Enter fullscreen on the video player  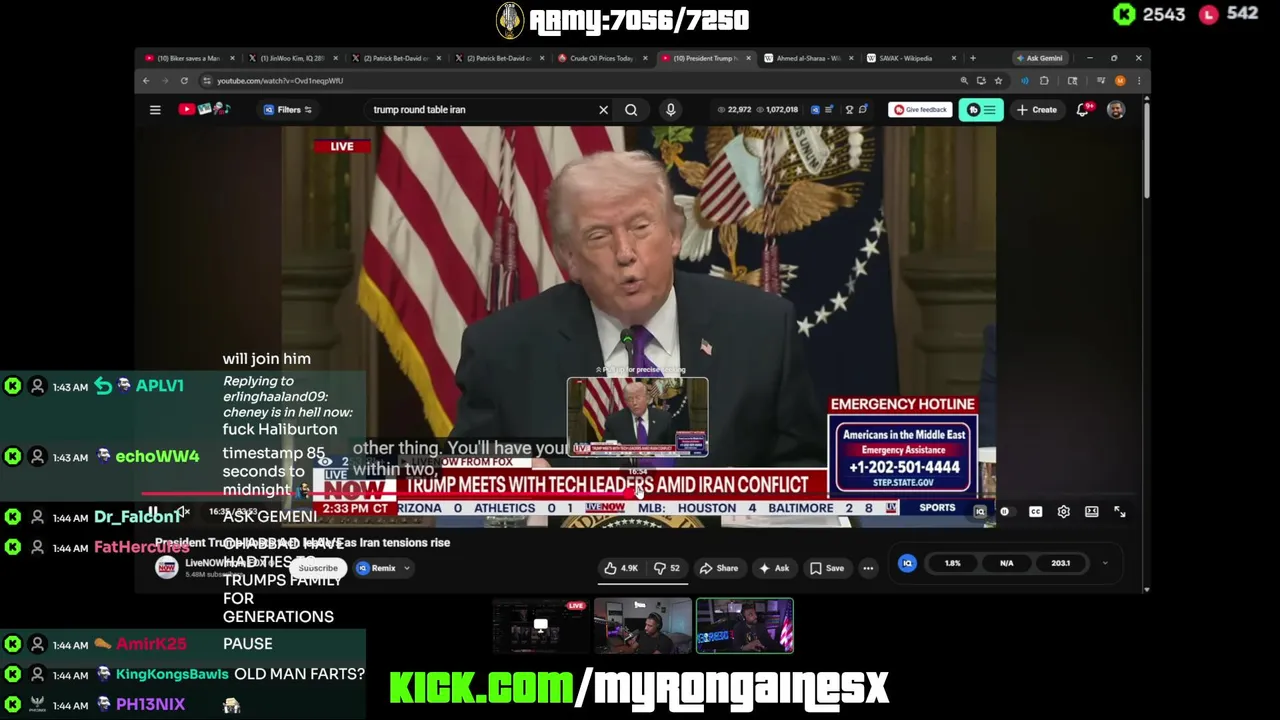(x=1120, y=512)
